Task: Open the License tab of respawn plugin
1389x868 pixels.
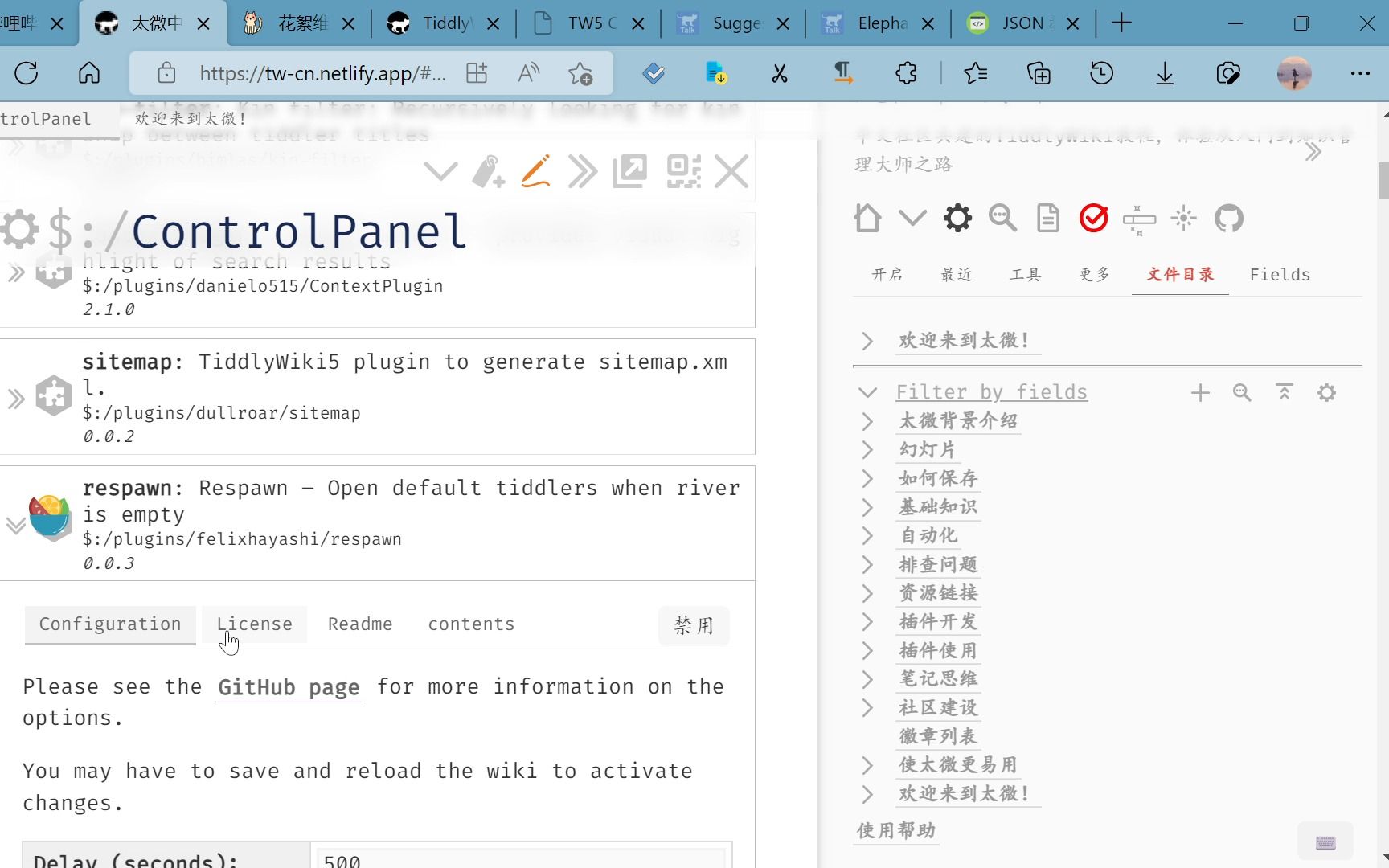Action: (x=254, y=624)
